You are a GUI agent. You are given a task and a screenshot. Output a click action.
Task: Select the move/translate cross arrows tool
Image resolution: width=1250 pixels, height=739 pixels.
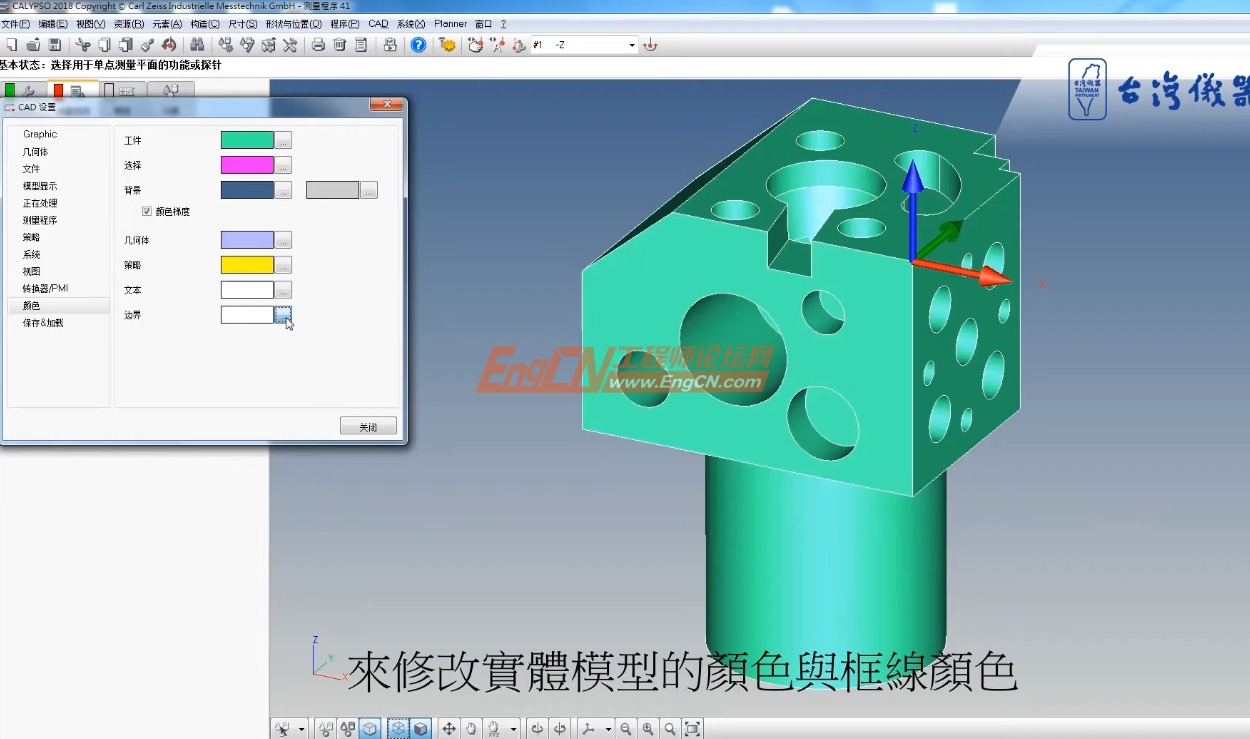[x=451, y=727]
